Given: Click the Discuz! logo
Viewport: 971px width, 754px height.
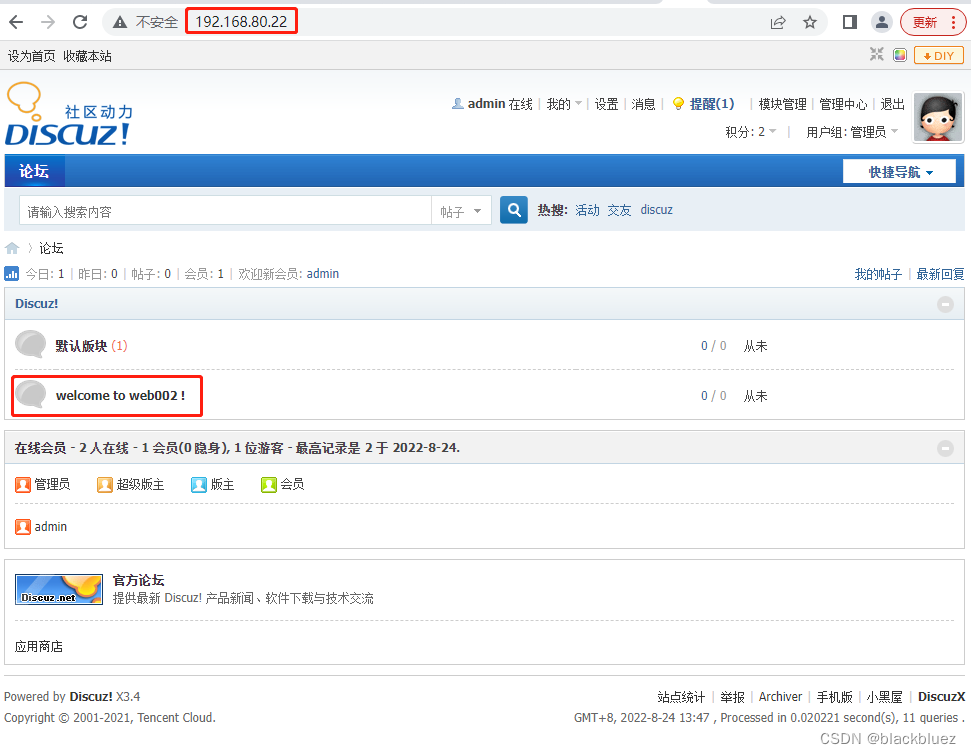Looking at the screenshot, I should click(x=69, y=115).
